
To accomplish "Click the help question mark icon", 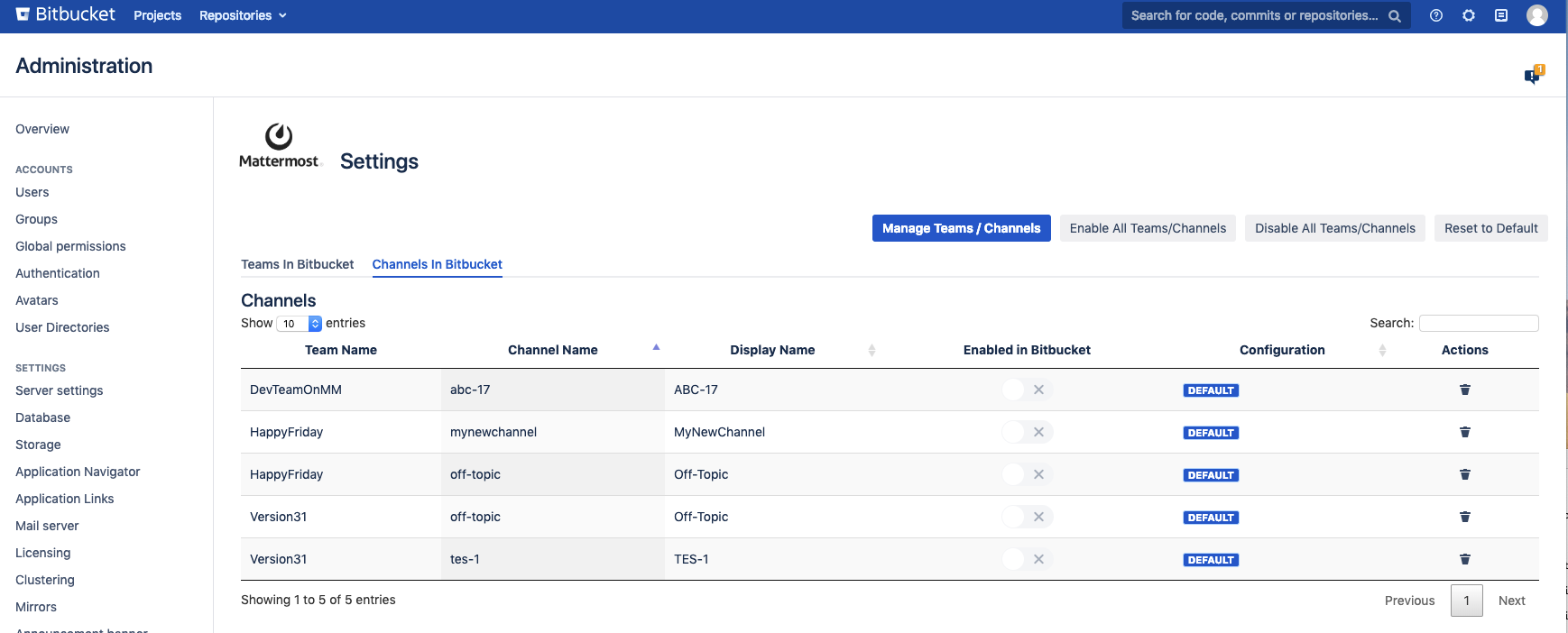I will click(x=1436, y=15).
